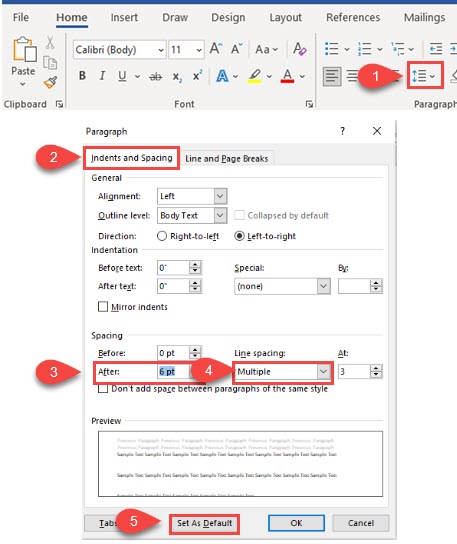Open font color dropdown arrow
The height and width of the screenshot is (544, 457).
pos(302,76)
